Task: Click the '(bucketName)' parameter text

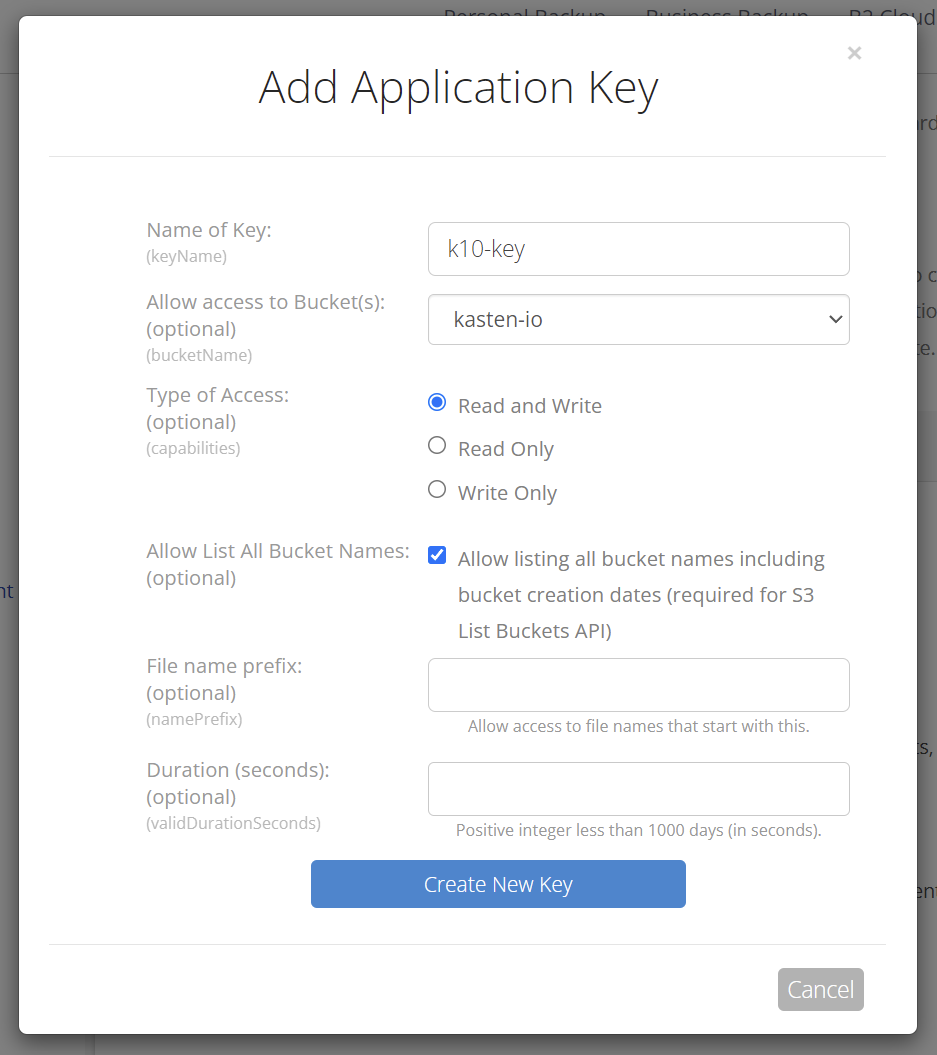Action: point(199,355)
